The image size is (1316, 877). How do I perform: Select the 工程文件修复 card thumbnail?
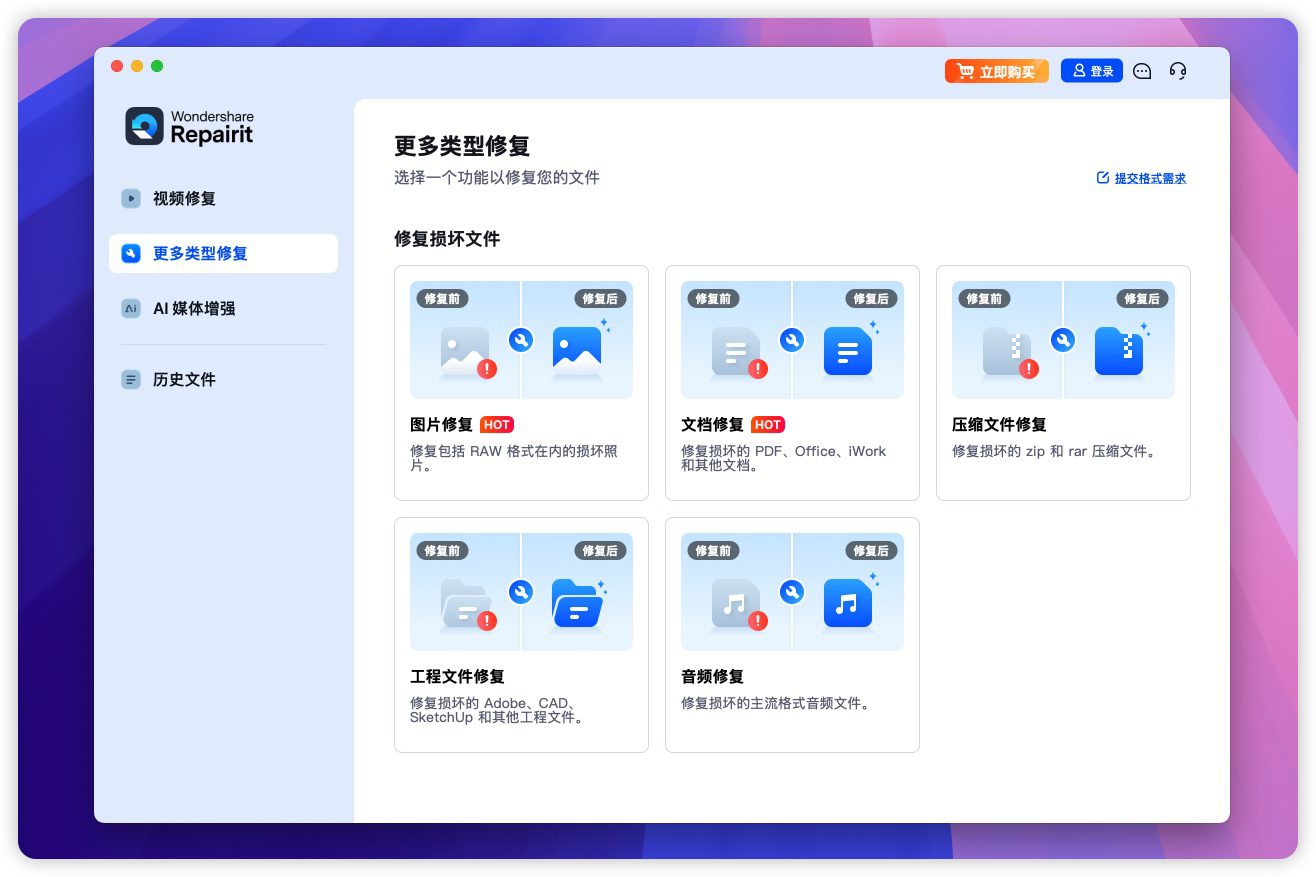click(x=521, y=592)
